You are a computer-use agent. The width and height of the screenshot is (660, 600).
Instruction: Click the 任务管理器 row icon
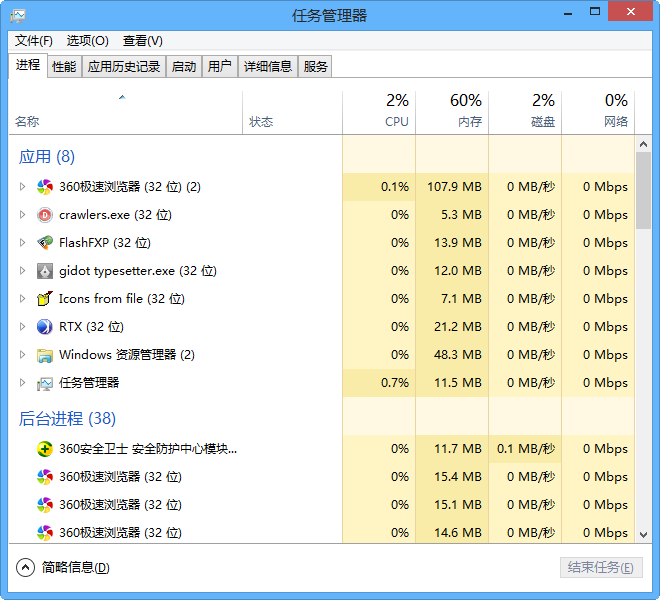point(45,383)
